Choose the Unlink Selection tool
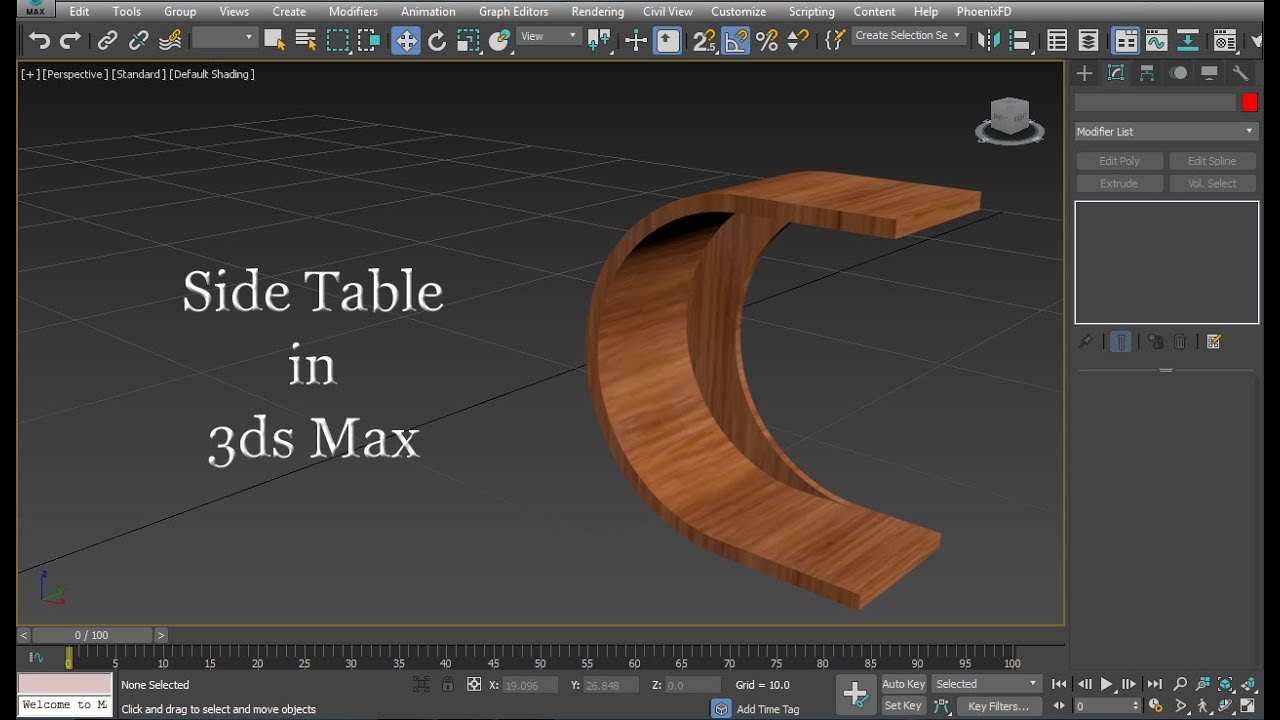 point(138,40)
